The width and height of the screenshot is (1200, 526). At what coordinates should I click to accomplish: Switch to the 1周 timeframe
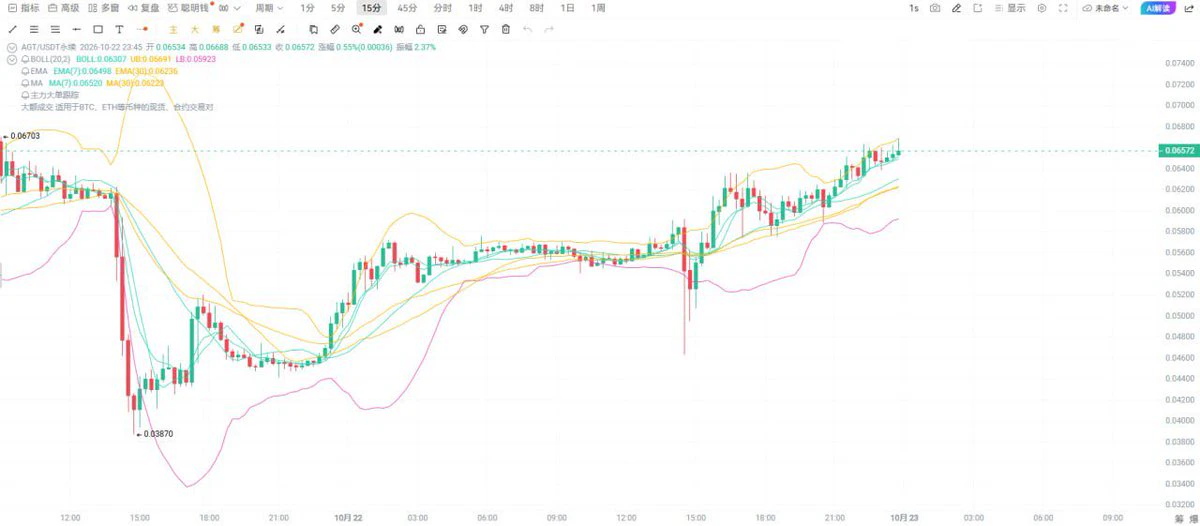597,8
